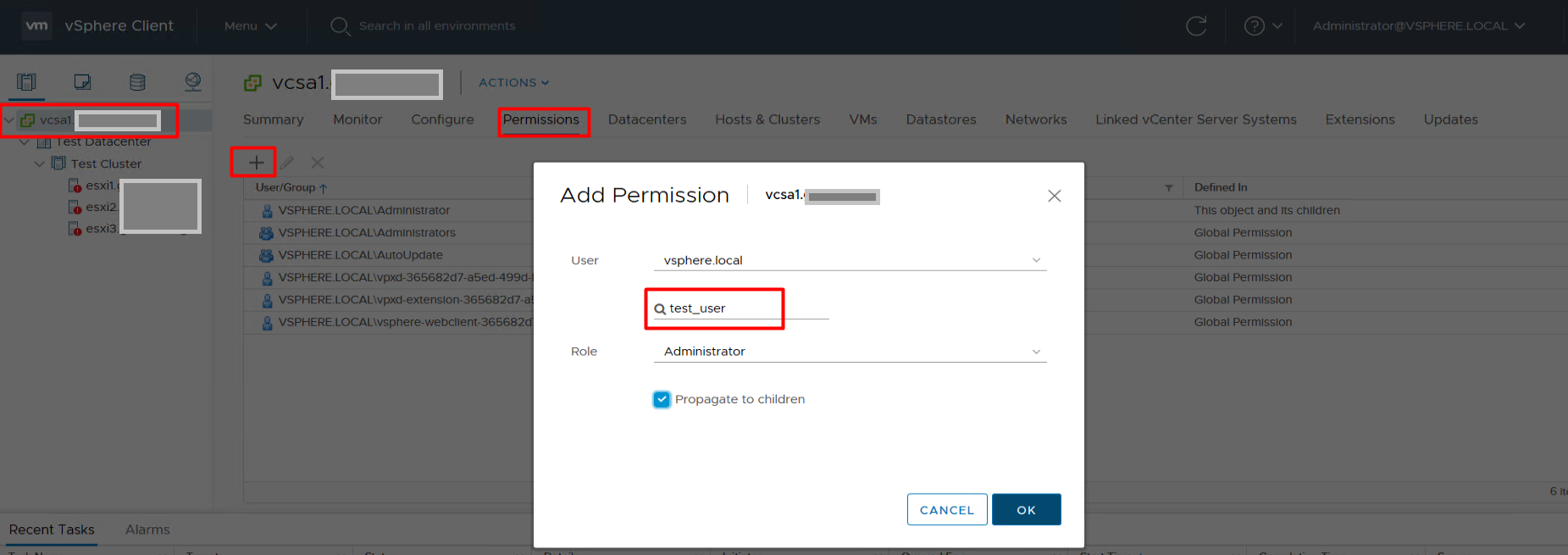Click the add permission plus icon
Screen dimensions: 1568x555
pos(256,162)
